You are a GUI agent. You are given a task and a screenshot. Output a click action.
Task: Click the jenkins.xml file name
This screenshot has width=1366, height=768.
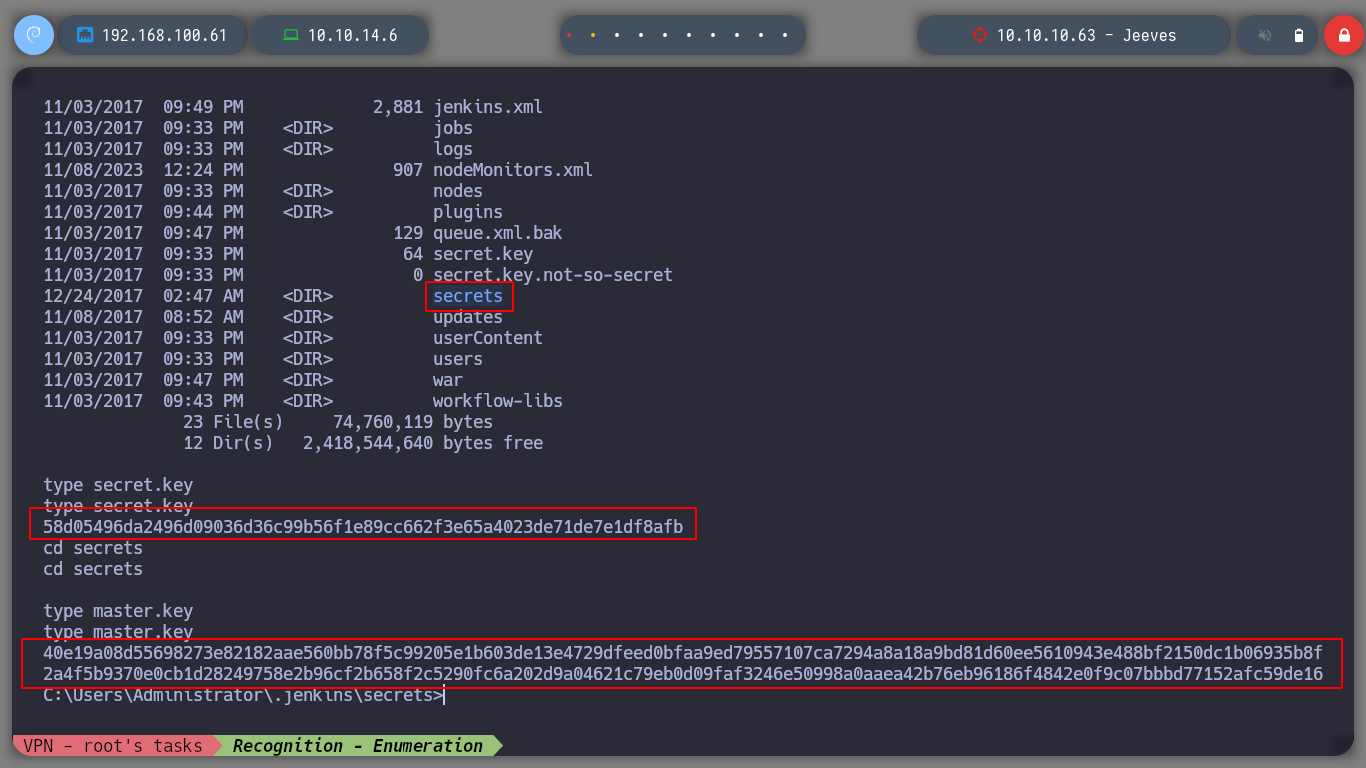488,107
